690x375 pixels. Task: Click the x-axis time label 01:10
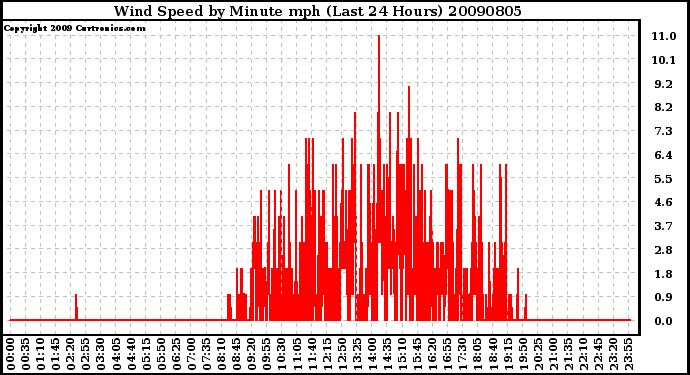pyautogui.click(x=40, y=354)
